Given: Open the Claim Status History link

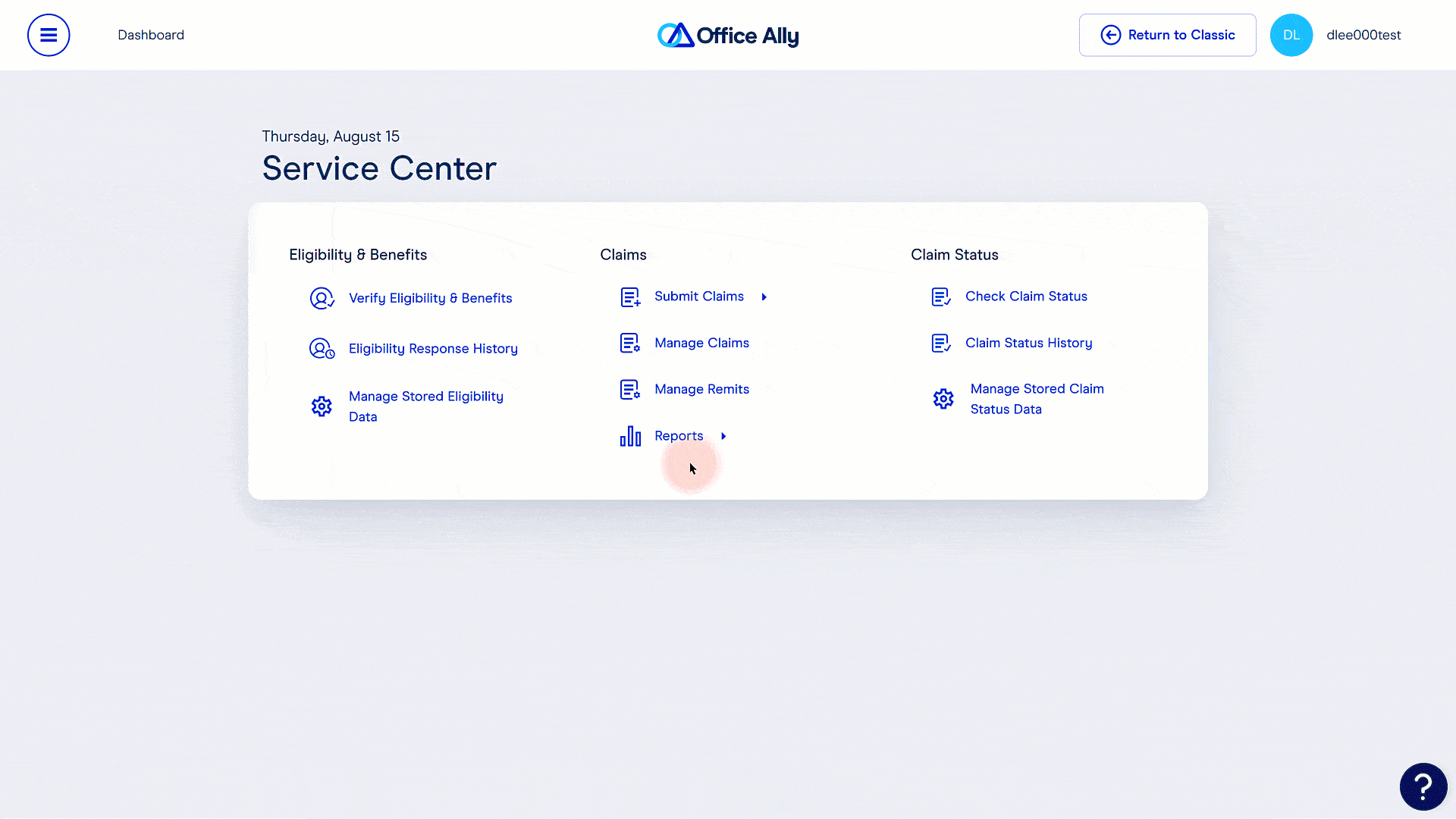Looking at the screenshot, I should [1028, 343].
